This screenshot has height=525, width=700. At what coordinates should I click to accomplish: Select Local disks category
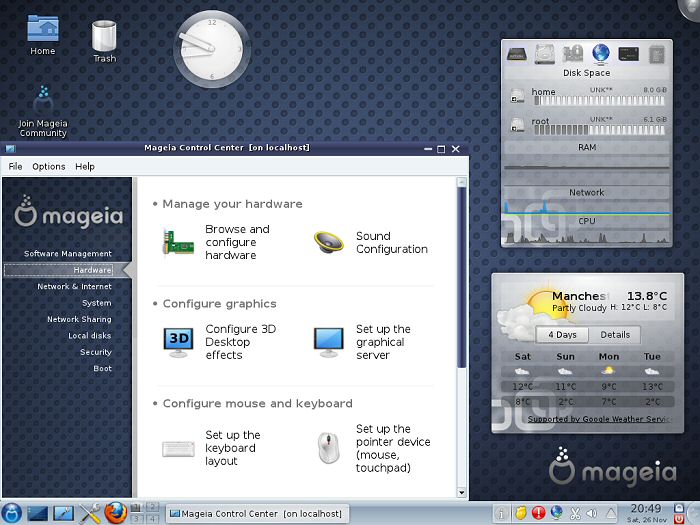tap(90, 336)
